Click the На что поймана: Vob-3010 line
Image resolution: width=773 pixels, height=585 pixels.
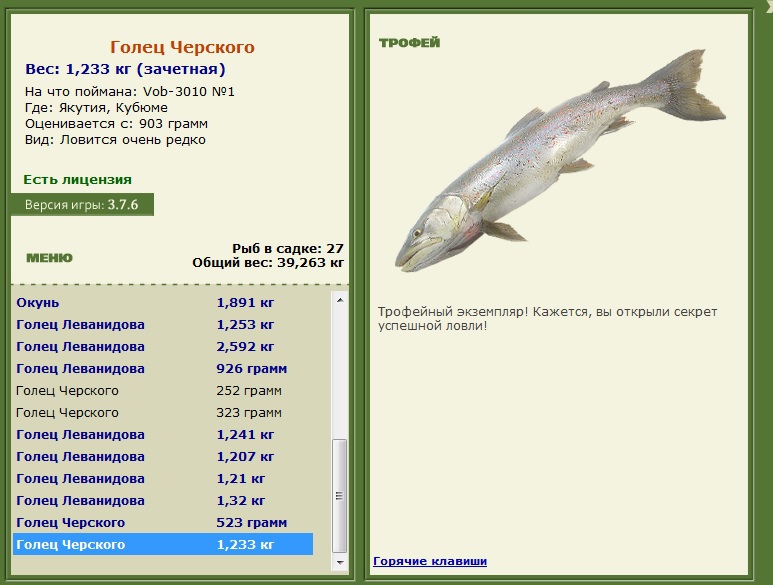coord(130,92)
